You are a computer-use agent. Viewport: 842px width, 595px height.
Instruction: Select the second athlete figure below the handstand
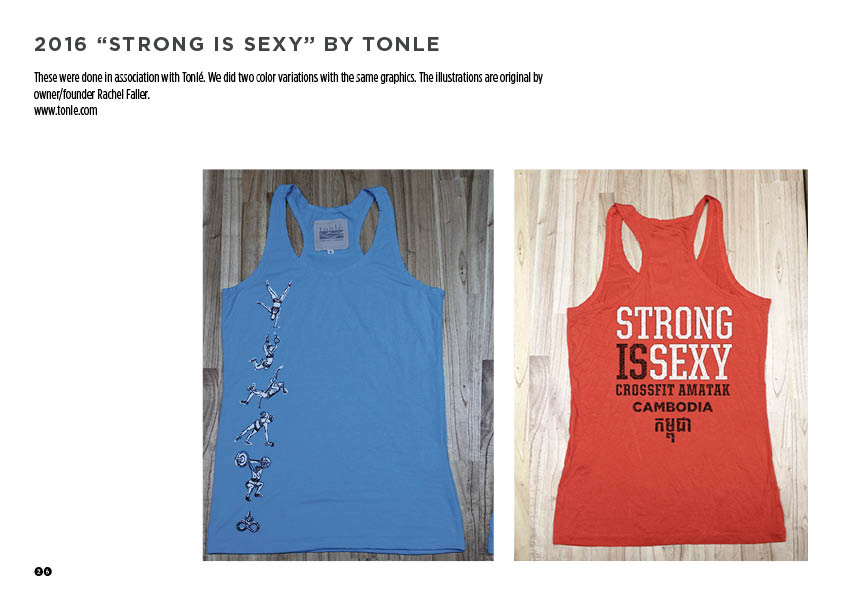[265, 352]
